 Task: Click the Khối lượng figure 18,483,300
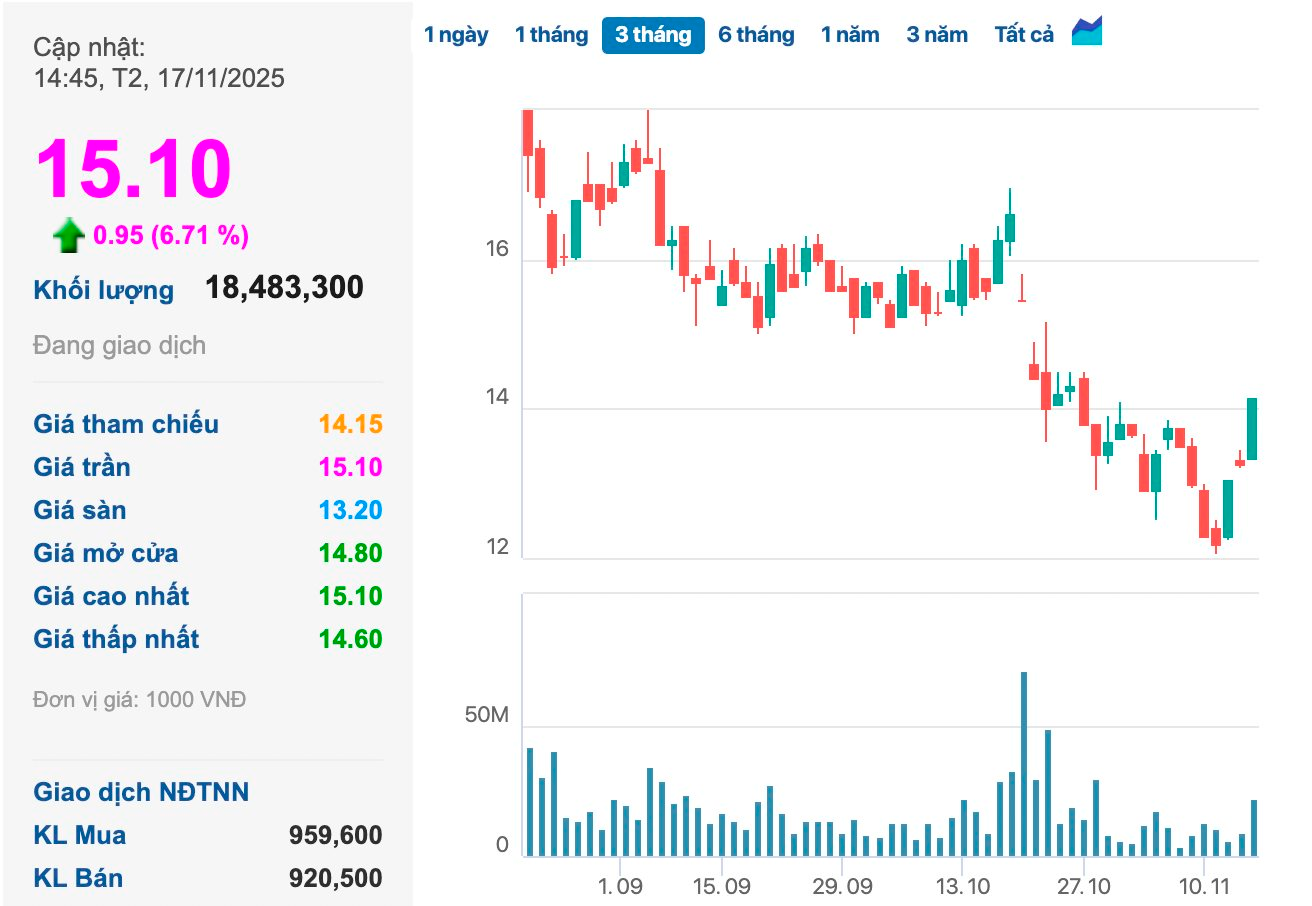coord(284,288)
